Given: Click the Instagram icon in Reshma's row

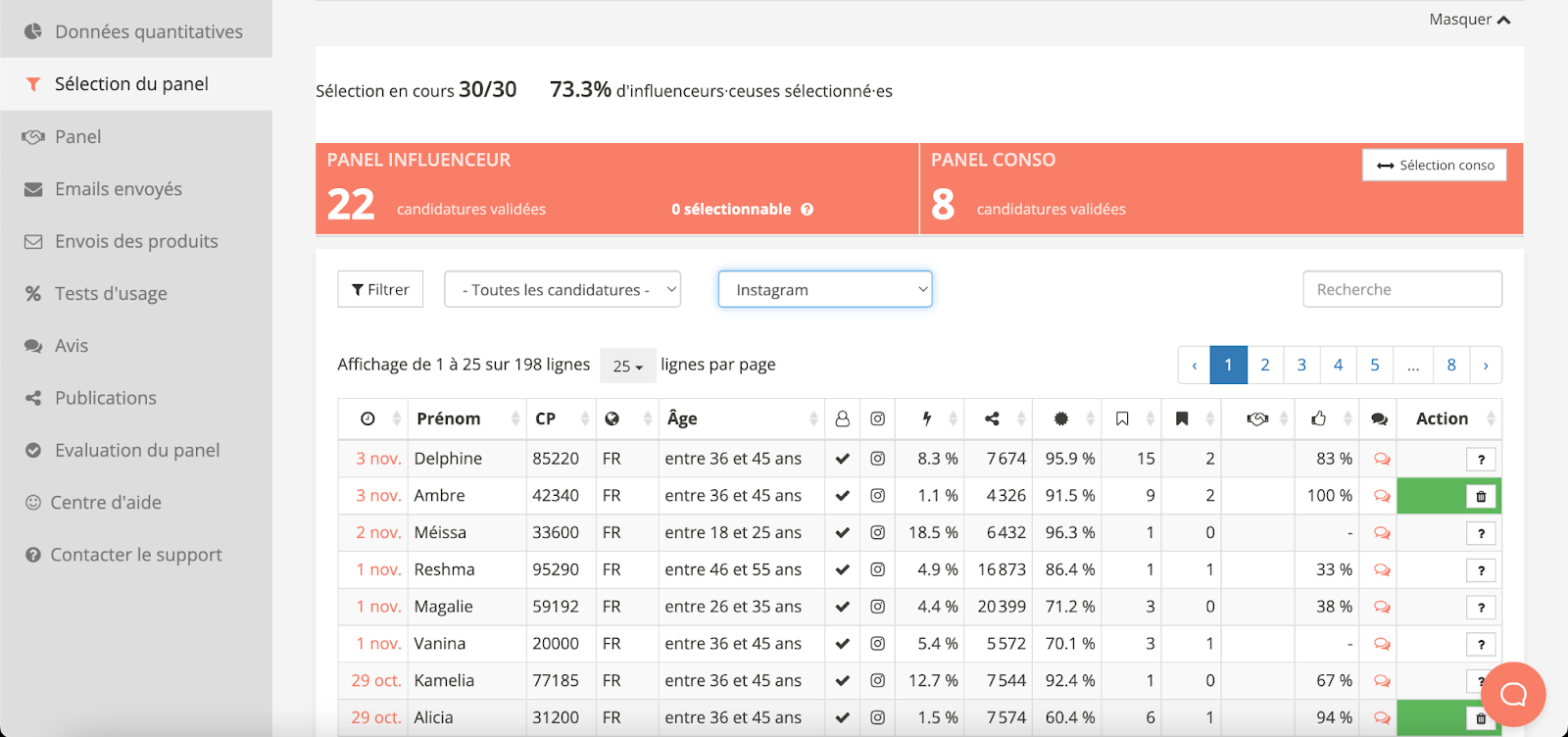Looking at the screenshot, I should [877, 569].
